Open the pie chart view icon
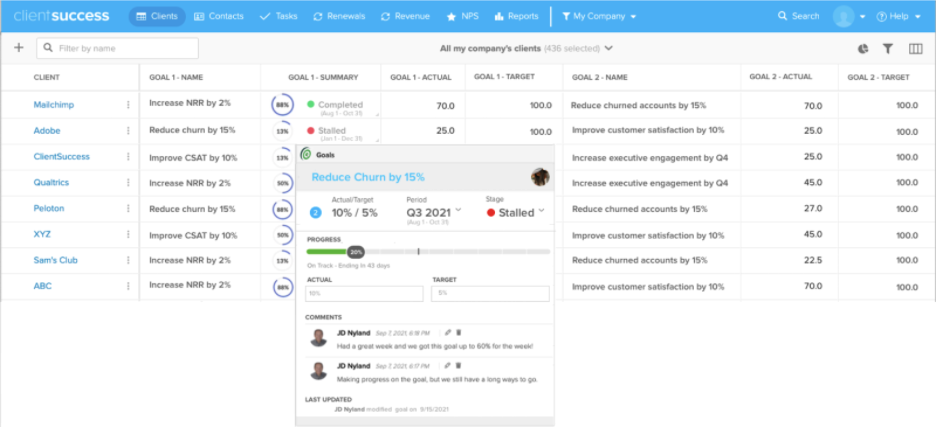This screenshot has width=936, height=438. [x=863, y=49]
